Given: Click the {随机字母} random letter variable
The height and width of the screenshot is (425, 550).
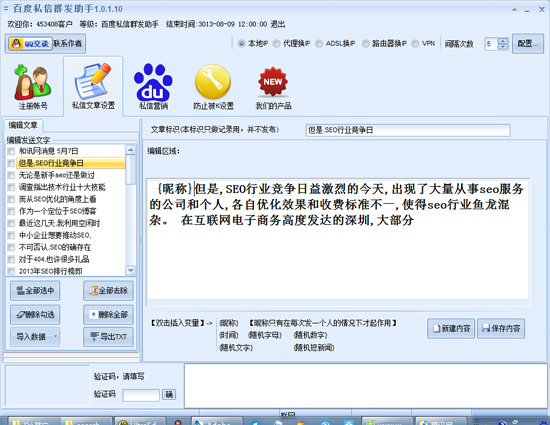Looking at the screenshot, I should point(265,335).
